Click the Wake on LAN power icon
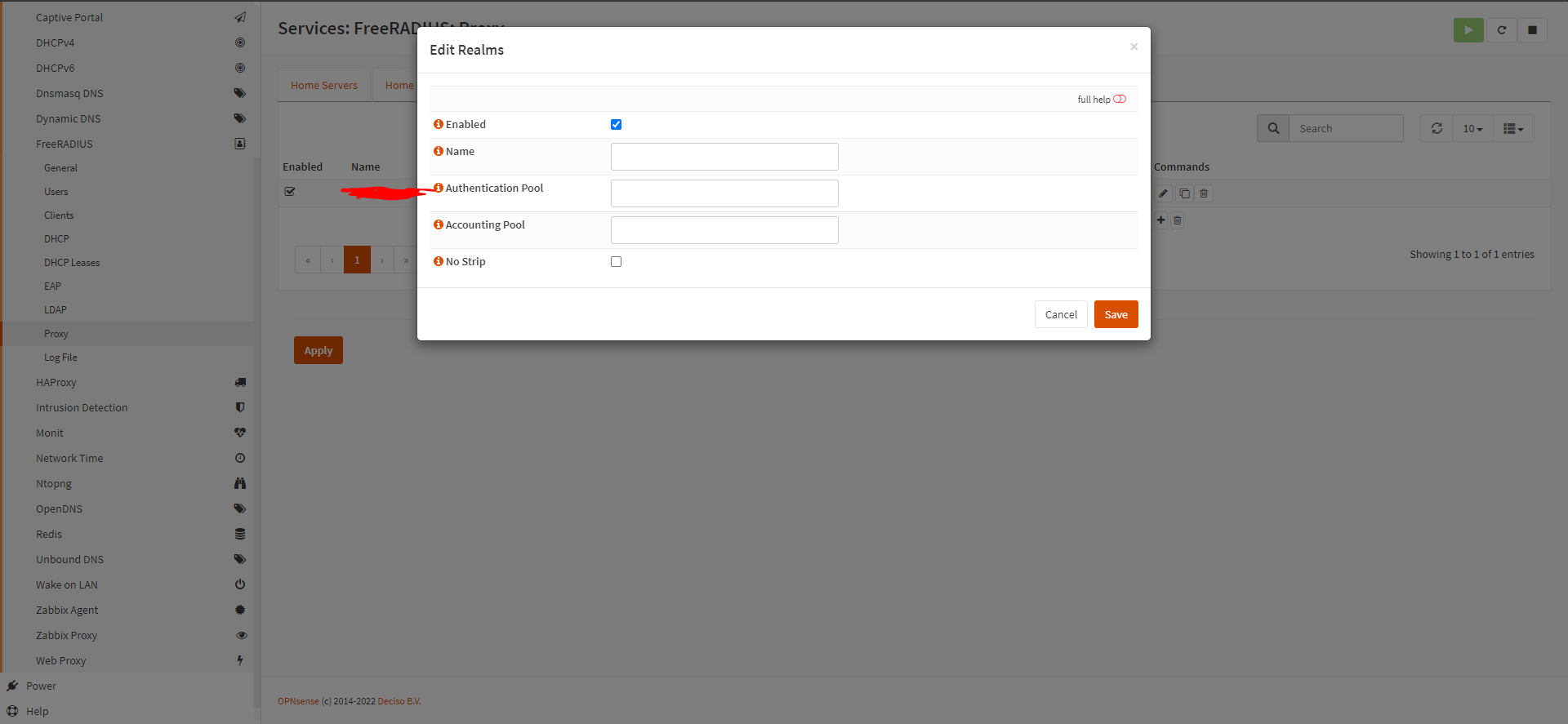This screenshot has height=724, width=1568. pos(240,584)
